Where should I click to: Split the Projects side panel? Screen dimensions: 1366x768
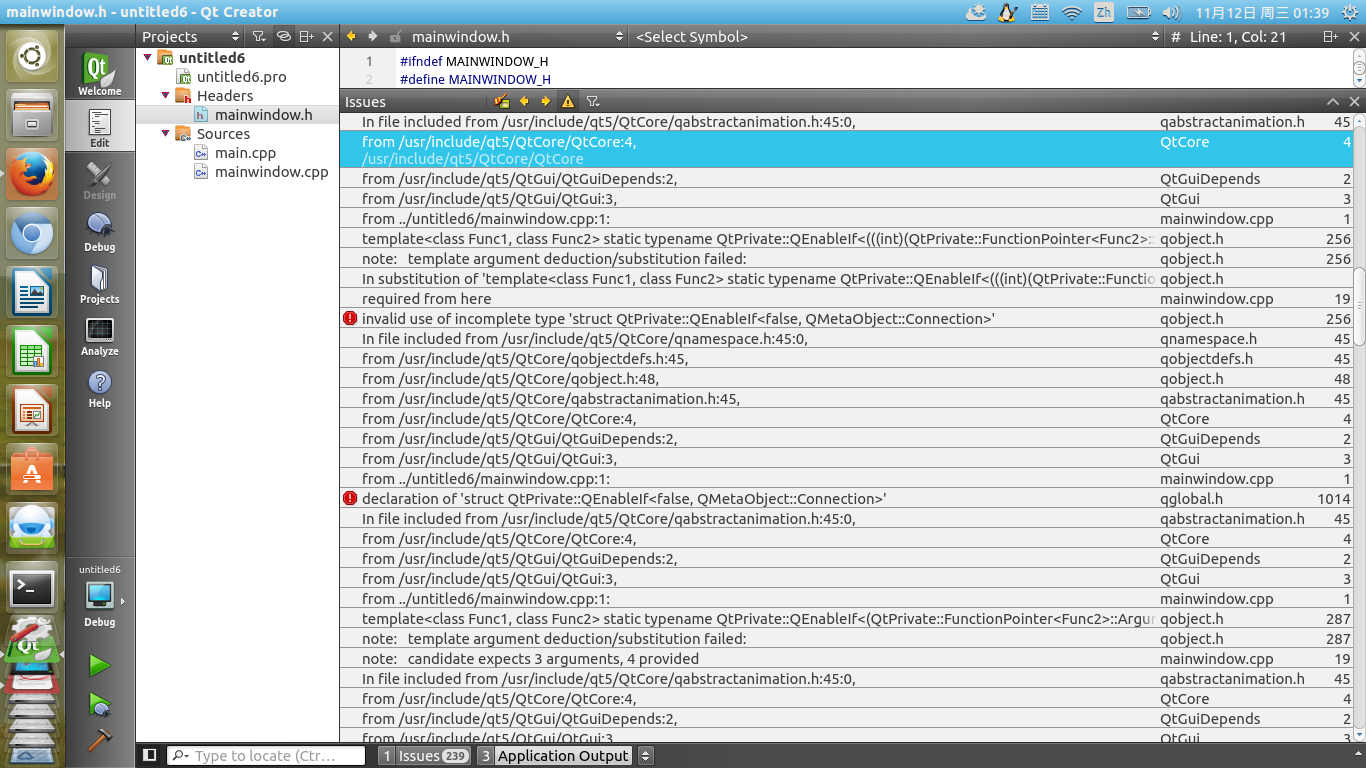[x=307, y=36]
